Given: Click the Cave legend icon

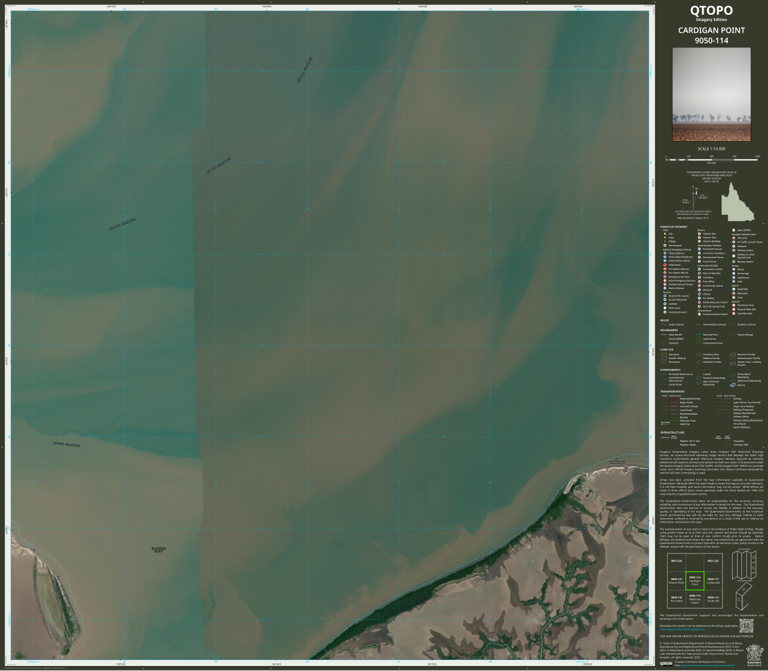Looking at the screenshot, I should (734, 297).
